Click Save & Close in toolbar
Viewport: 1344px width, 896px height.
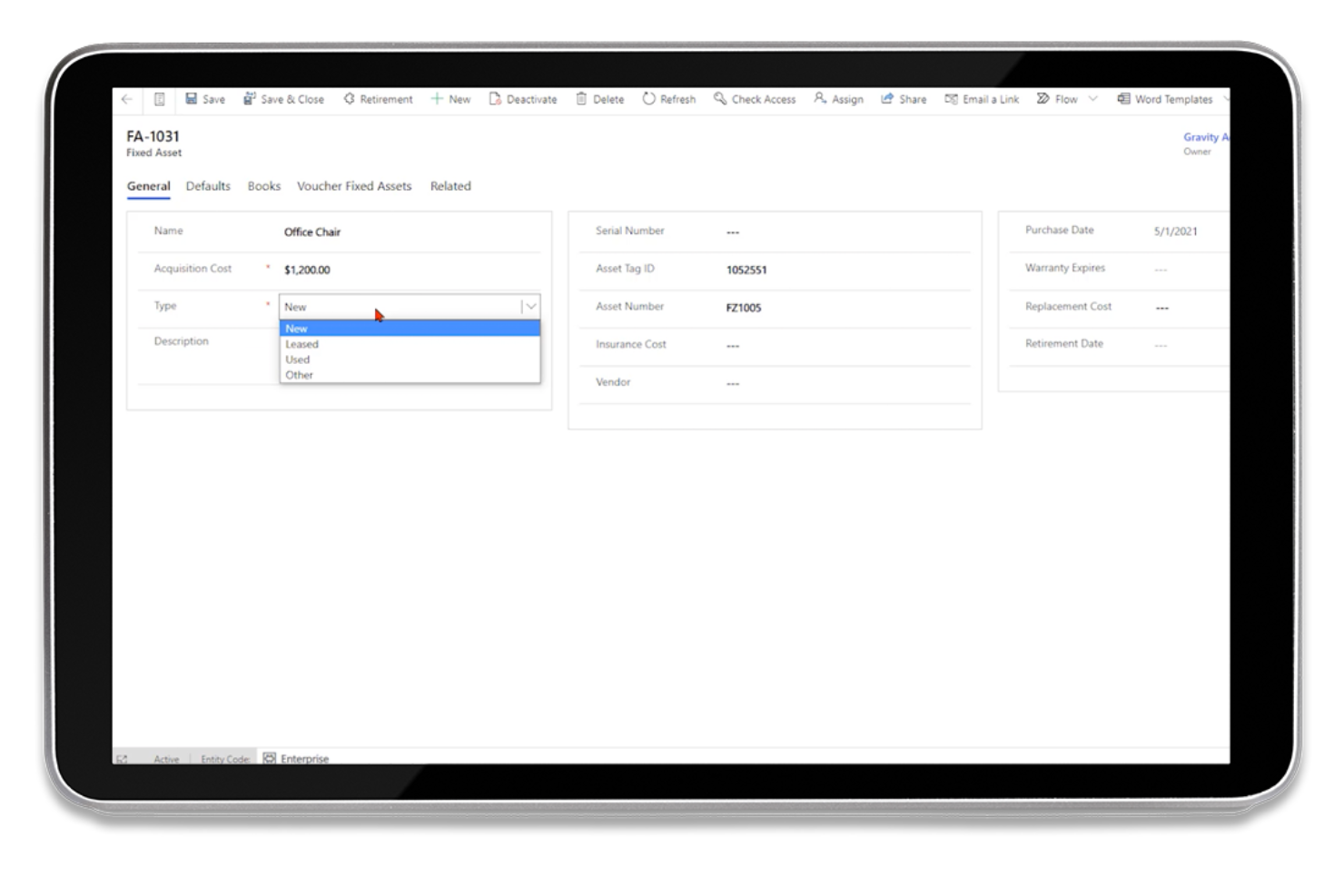(x=283, y=99)
